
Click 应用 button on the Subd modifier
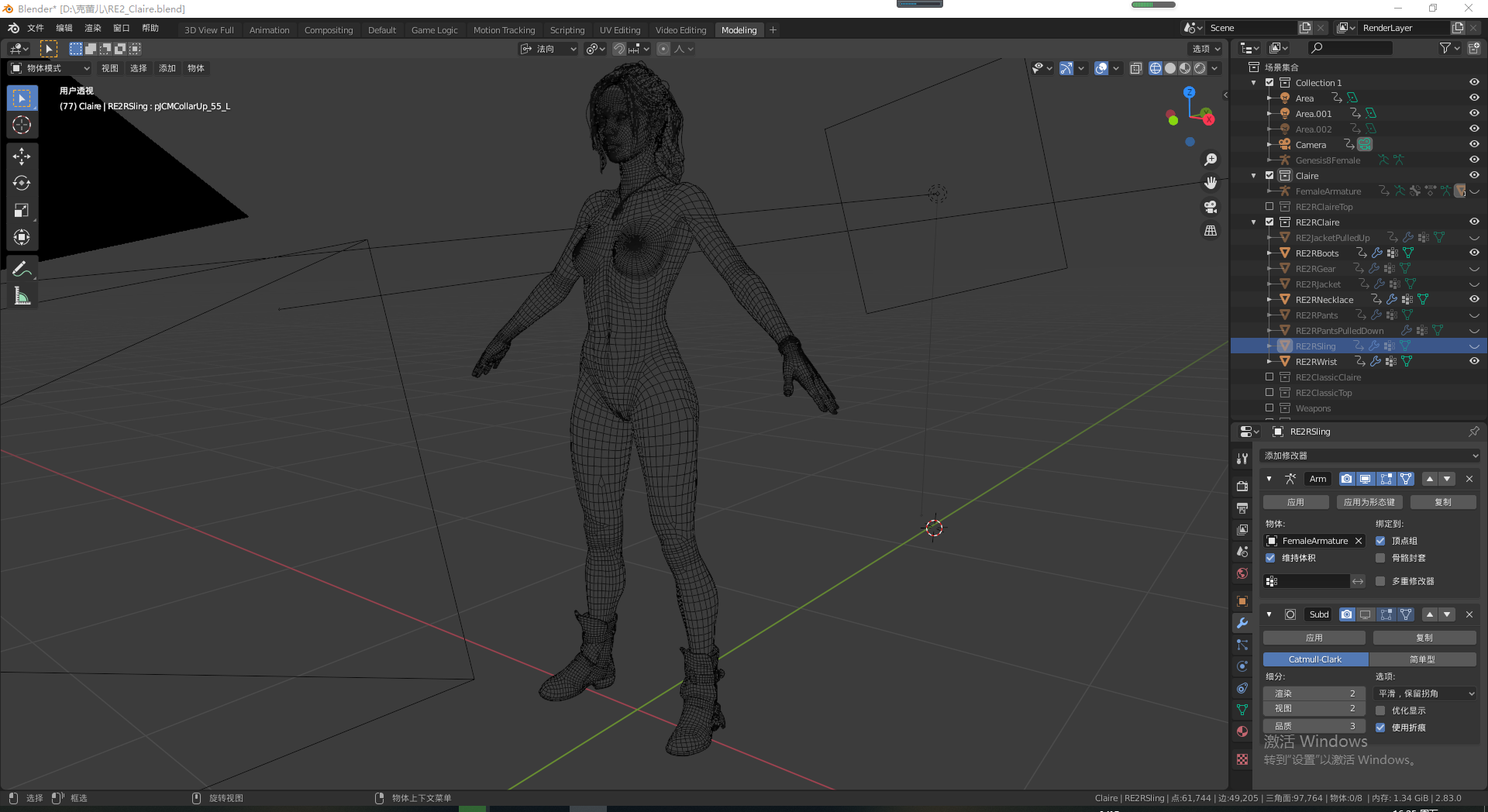tap(1314, 638)
